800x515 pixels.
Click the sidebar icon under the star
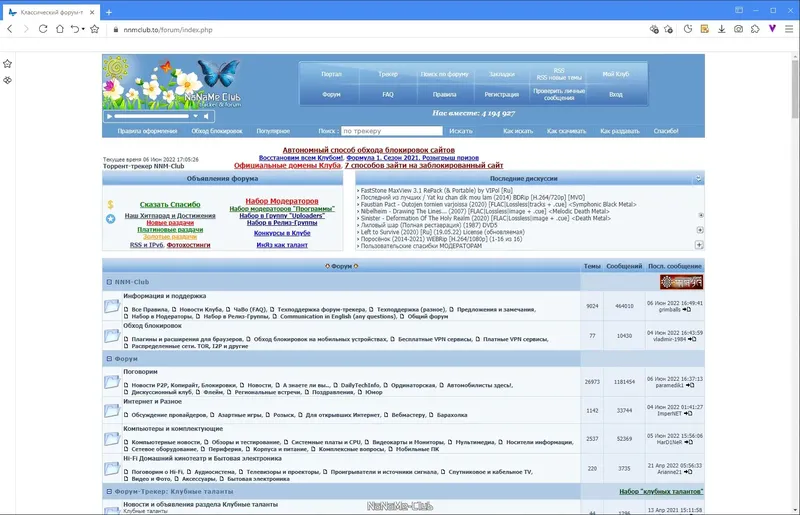[x=7, y=80]
